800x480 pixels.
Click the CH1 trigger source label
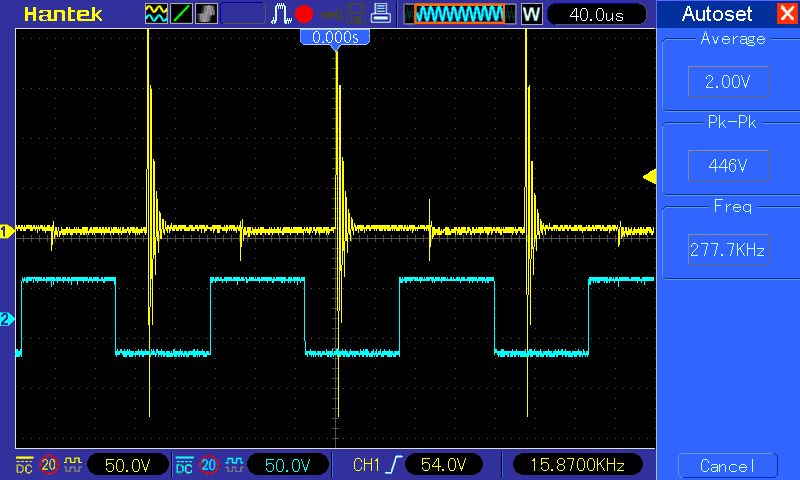[366, 465]
